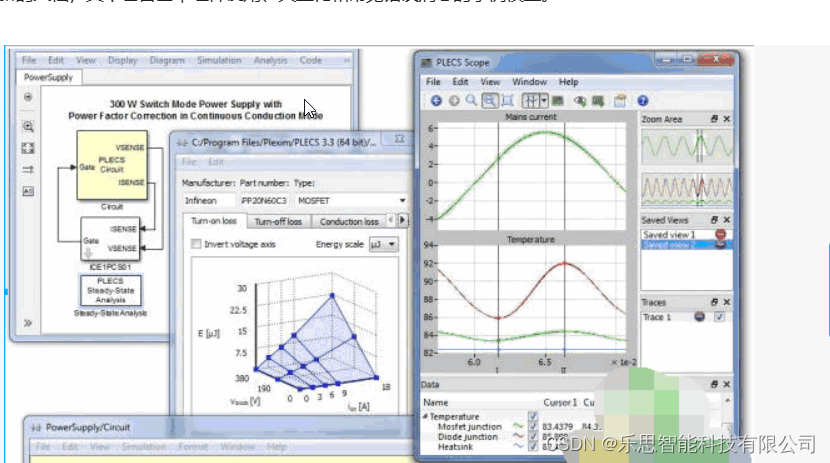This screenshot has width=830, height=463.
Task: Click the gray forward arrow in Scope toolbar
Action: (x=454, y=101)
